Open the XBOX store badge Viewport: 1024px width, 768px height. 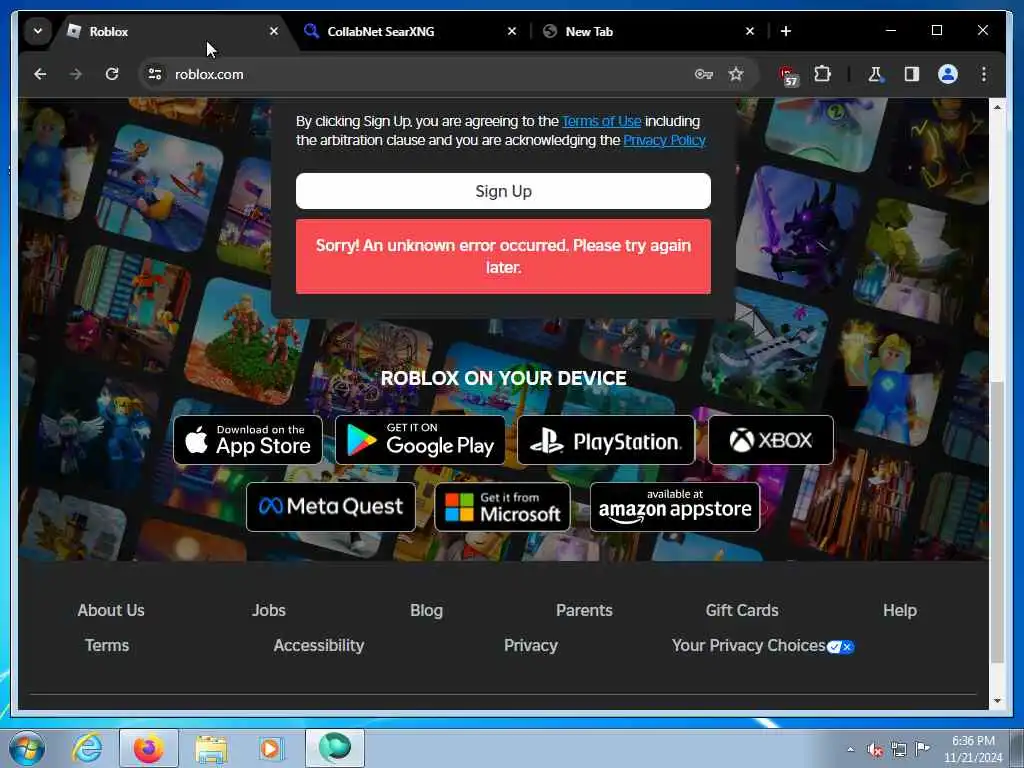pos(771,440)
